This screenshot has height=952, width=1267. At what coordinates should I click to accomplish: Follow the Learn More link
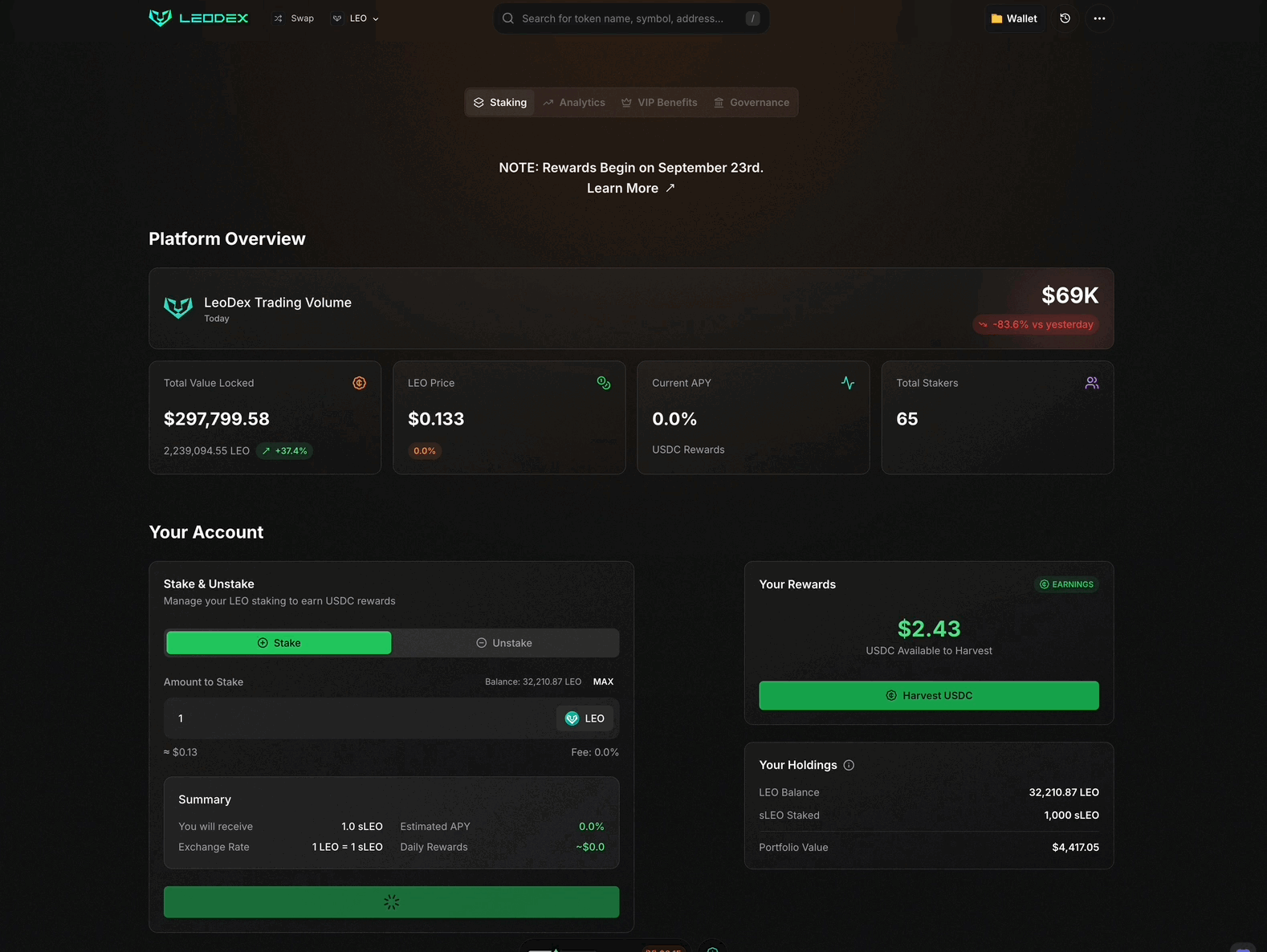tap(630, 188)
